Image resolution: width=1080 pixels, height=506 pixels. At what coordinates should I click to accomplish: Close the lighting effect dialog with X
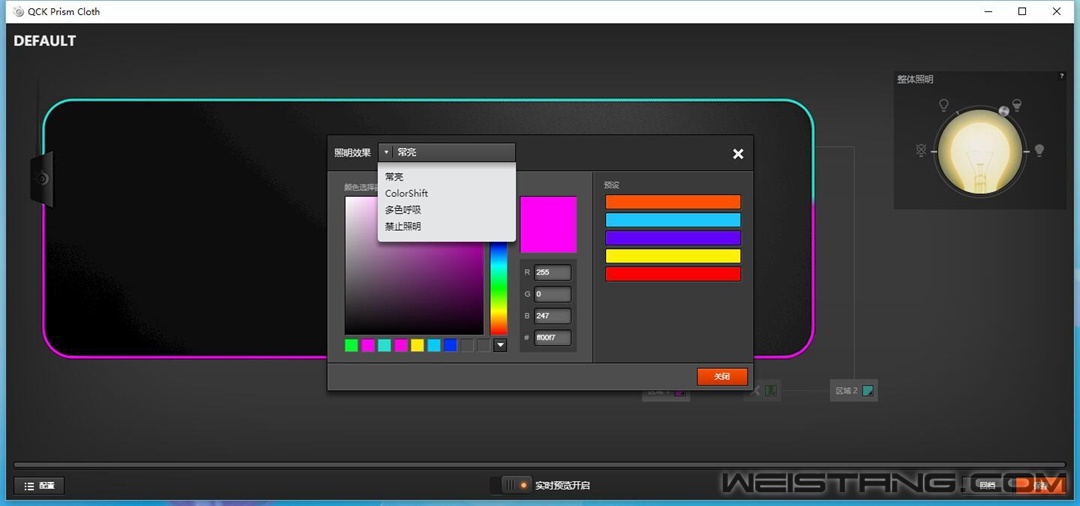coord(738,154)
